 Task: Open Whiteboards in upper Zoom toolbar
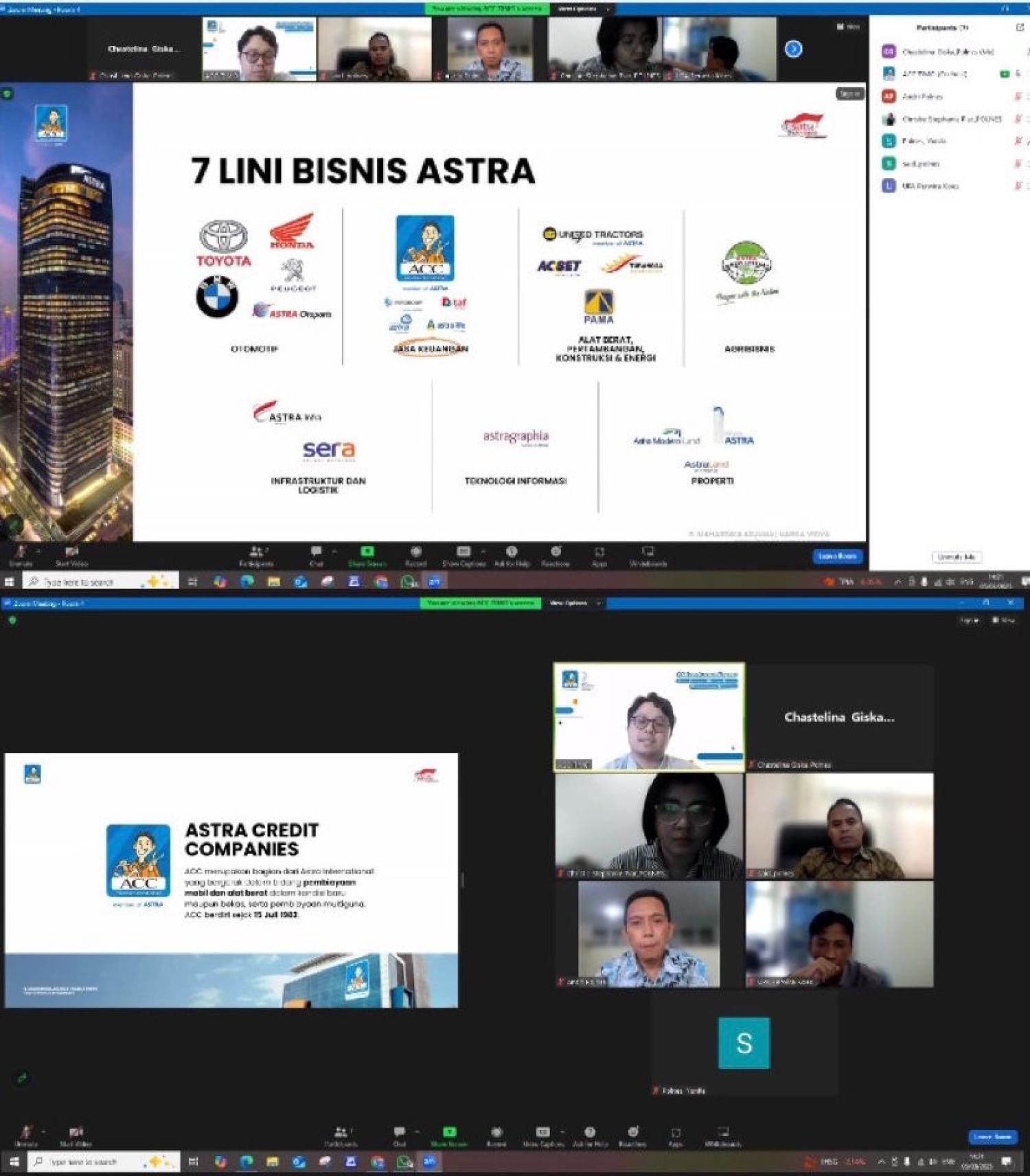point(648,555)
